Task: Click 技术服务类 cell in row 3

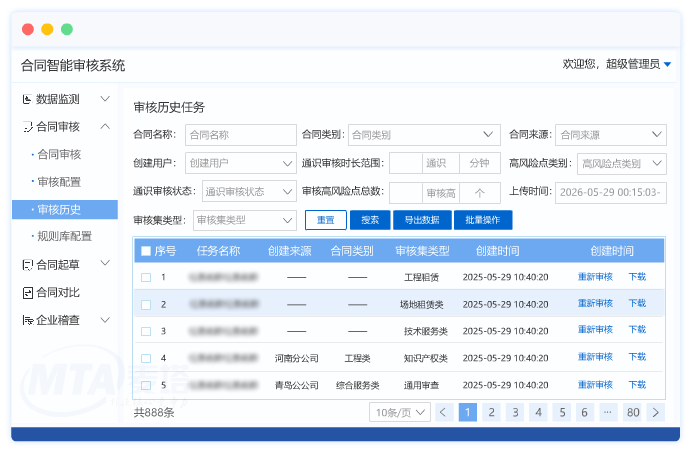Action: click(x=426, y=331)
